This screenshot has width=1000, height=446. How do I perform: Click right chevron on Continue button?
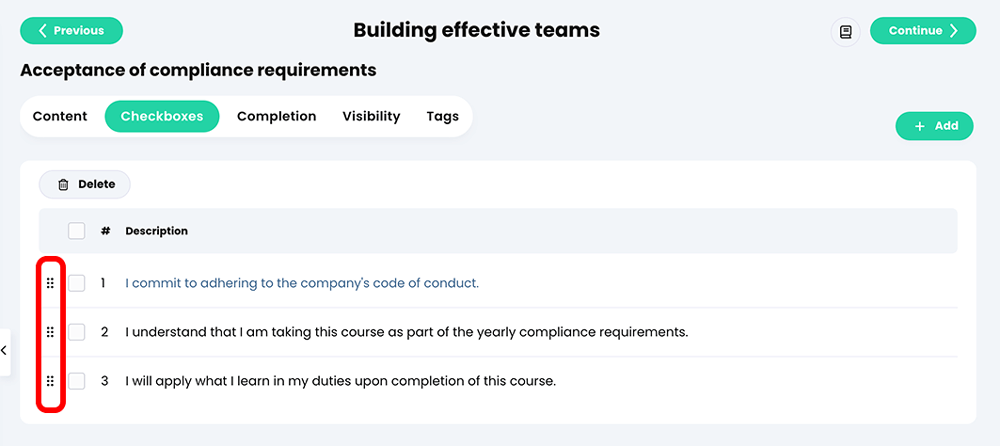click(953, 31)
